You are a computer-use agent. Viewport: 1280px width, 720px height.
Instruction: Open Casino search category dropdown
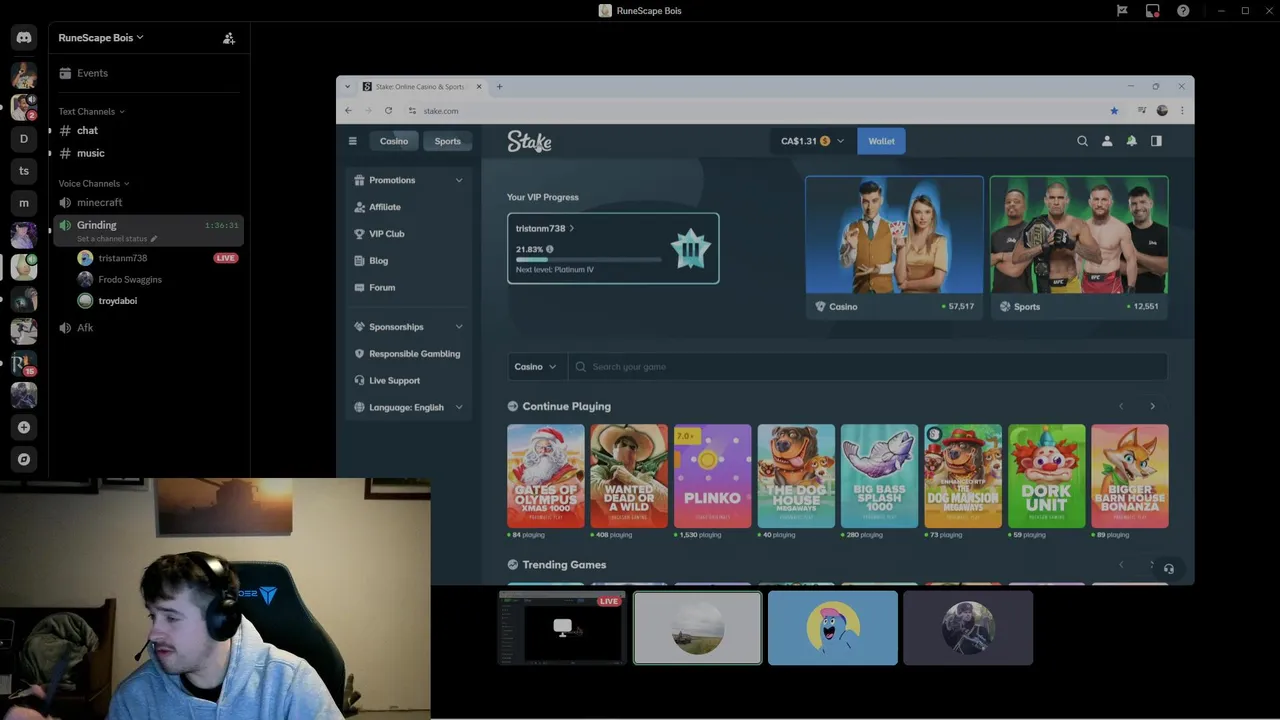click(x=536, y=367)
